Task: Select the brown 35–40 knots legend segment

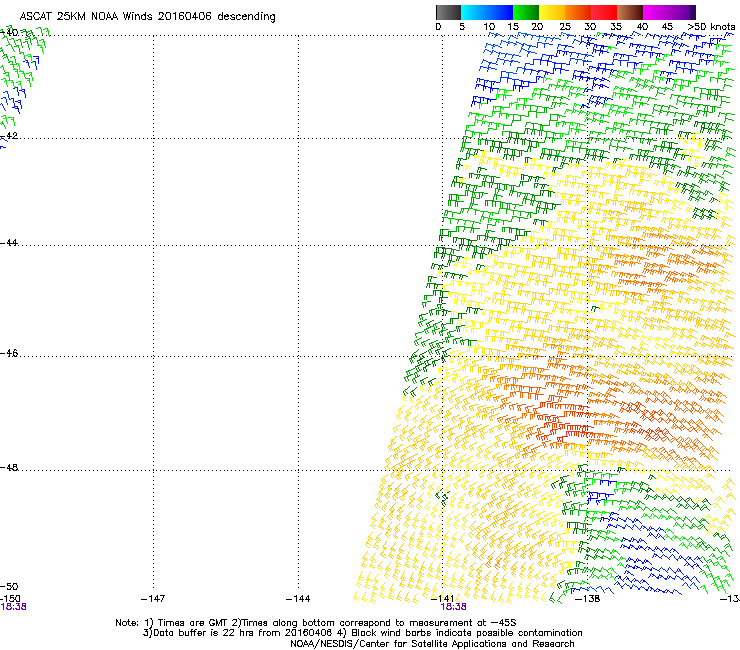Action: coord(630,12)
